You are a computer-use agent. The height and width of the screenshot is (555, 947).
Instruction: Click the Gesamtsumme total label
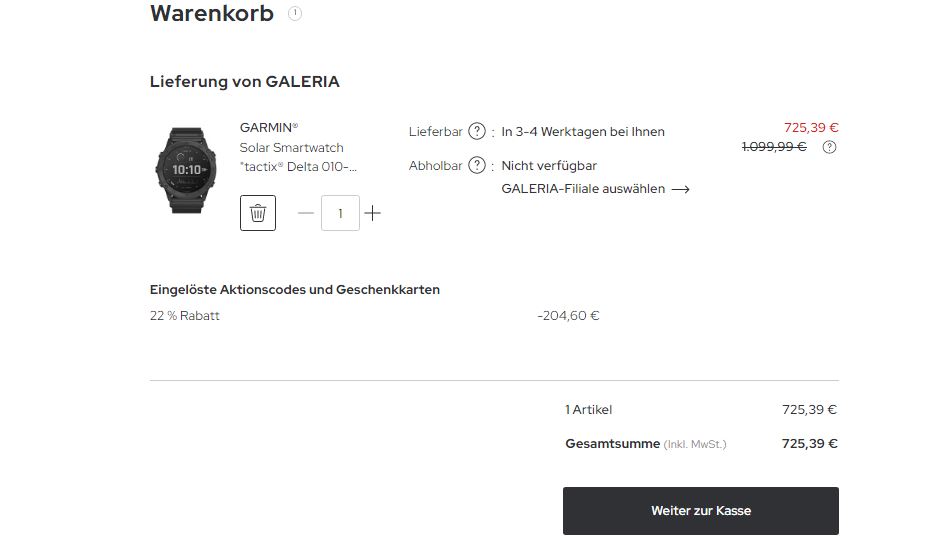tap(612, 444)
